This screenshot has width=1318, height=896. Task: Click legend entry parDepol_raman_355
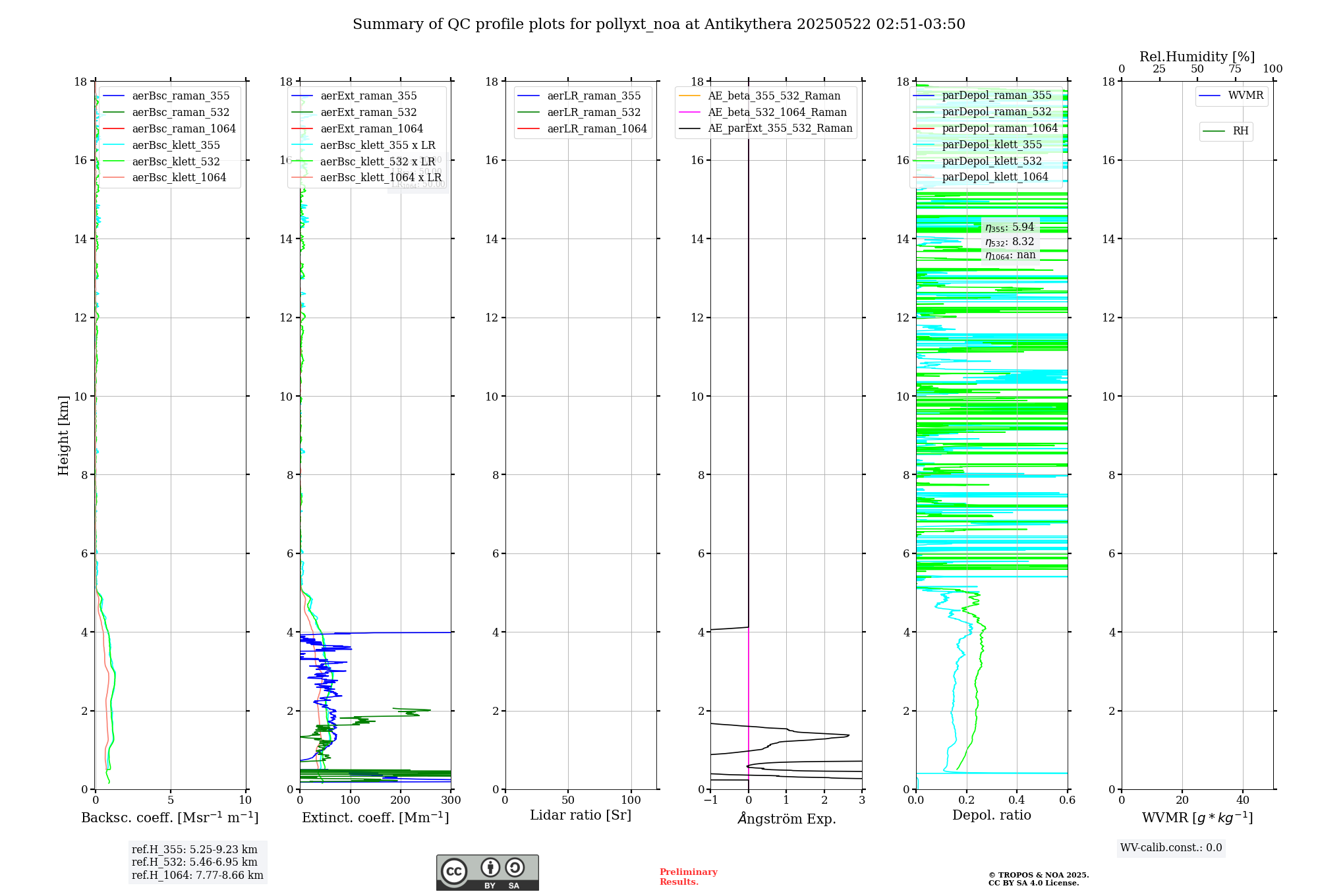click(983, 96)
